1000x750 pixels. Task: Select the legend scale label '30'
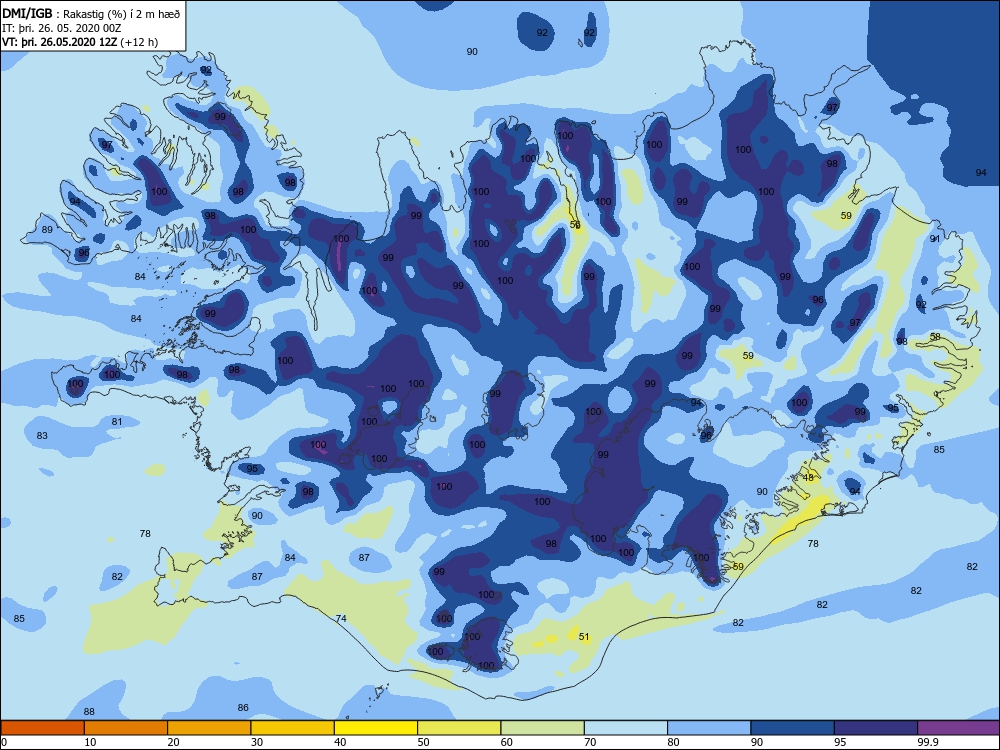pos(257,742)
